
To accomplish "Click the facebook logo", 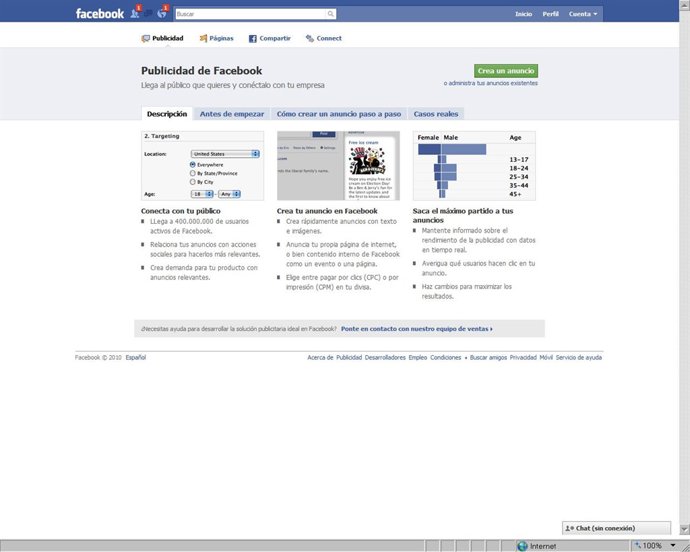I will pos(100,14).
